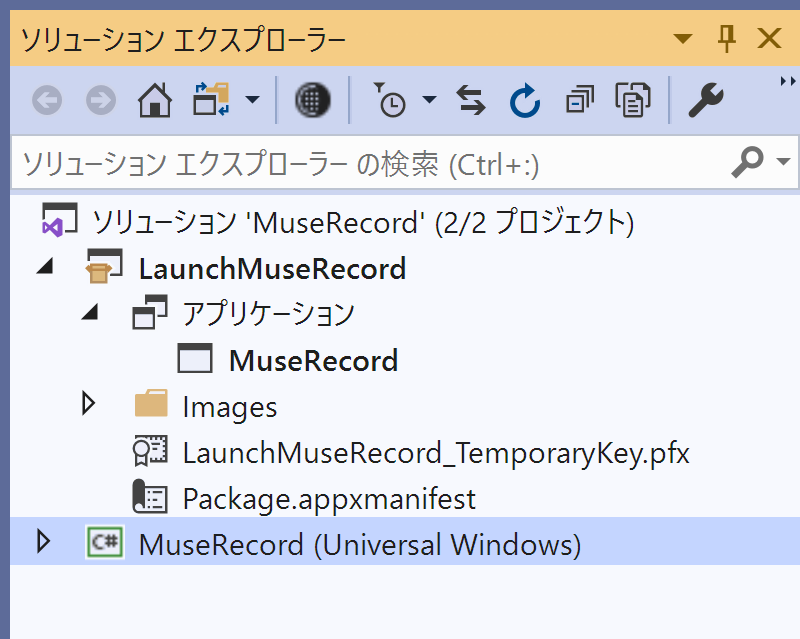Open search options dropdown beside magnifier
The width and height of the screenshot is (800, 639).
coord(783,162)
